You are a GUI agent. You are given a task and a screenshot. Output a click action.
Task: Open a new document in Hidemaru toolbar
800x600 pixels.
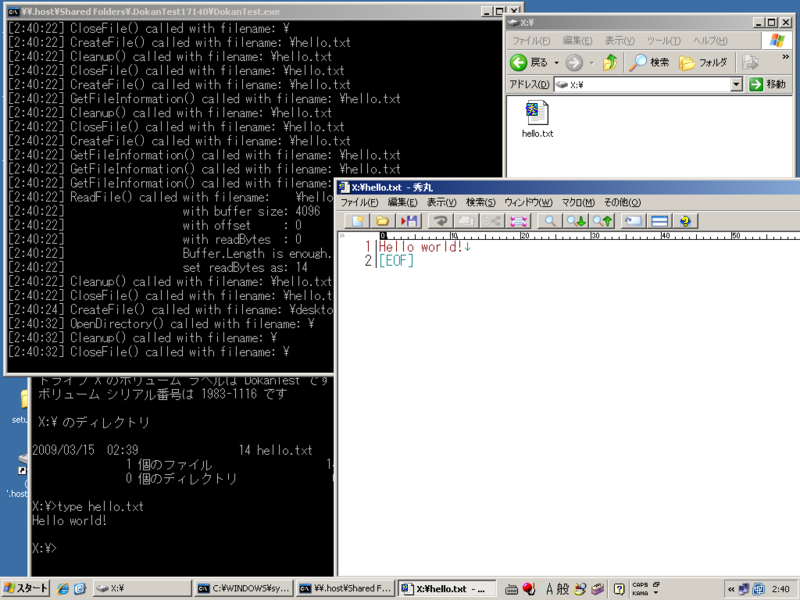356,221
